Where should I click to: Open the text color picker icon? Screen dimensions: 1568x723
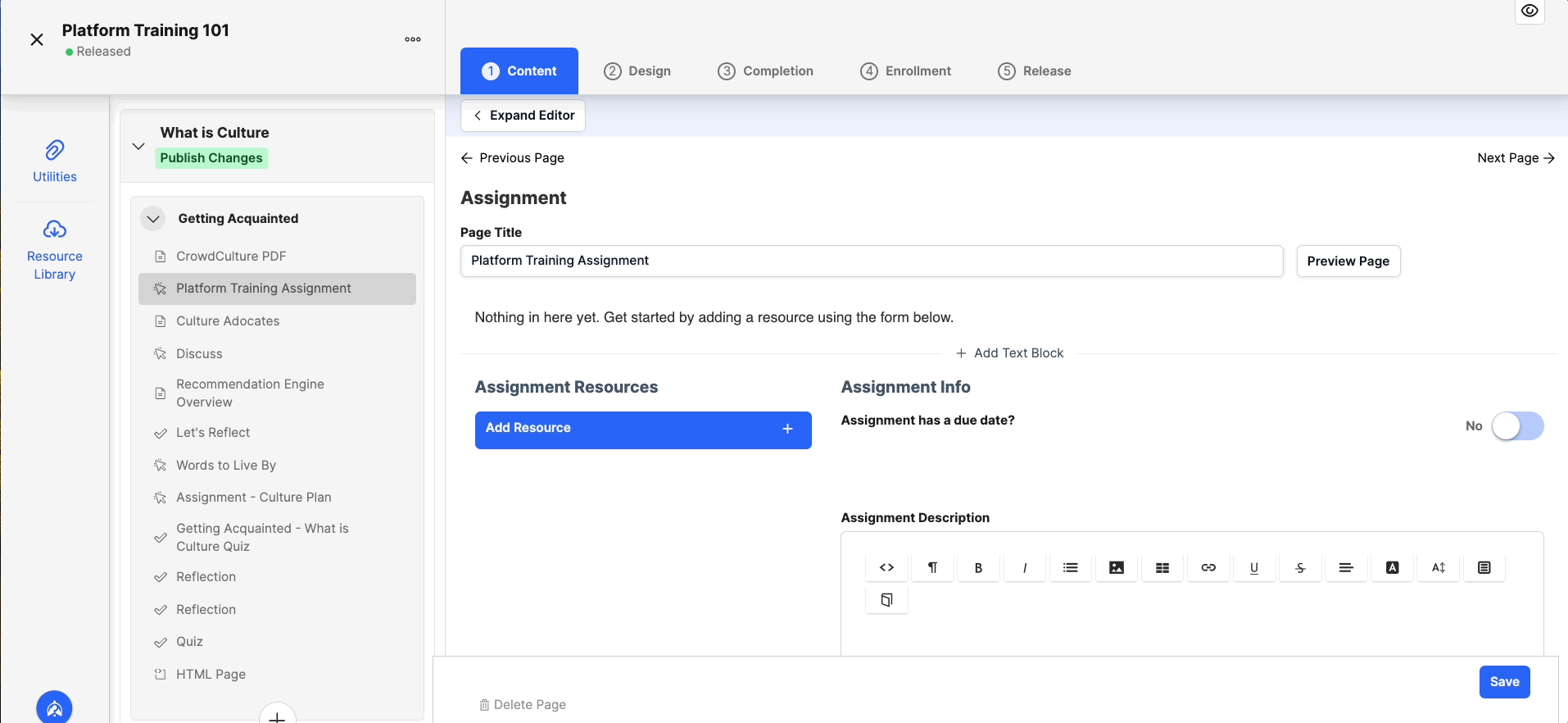tap(1392, 567)
